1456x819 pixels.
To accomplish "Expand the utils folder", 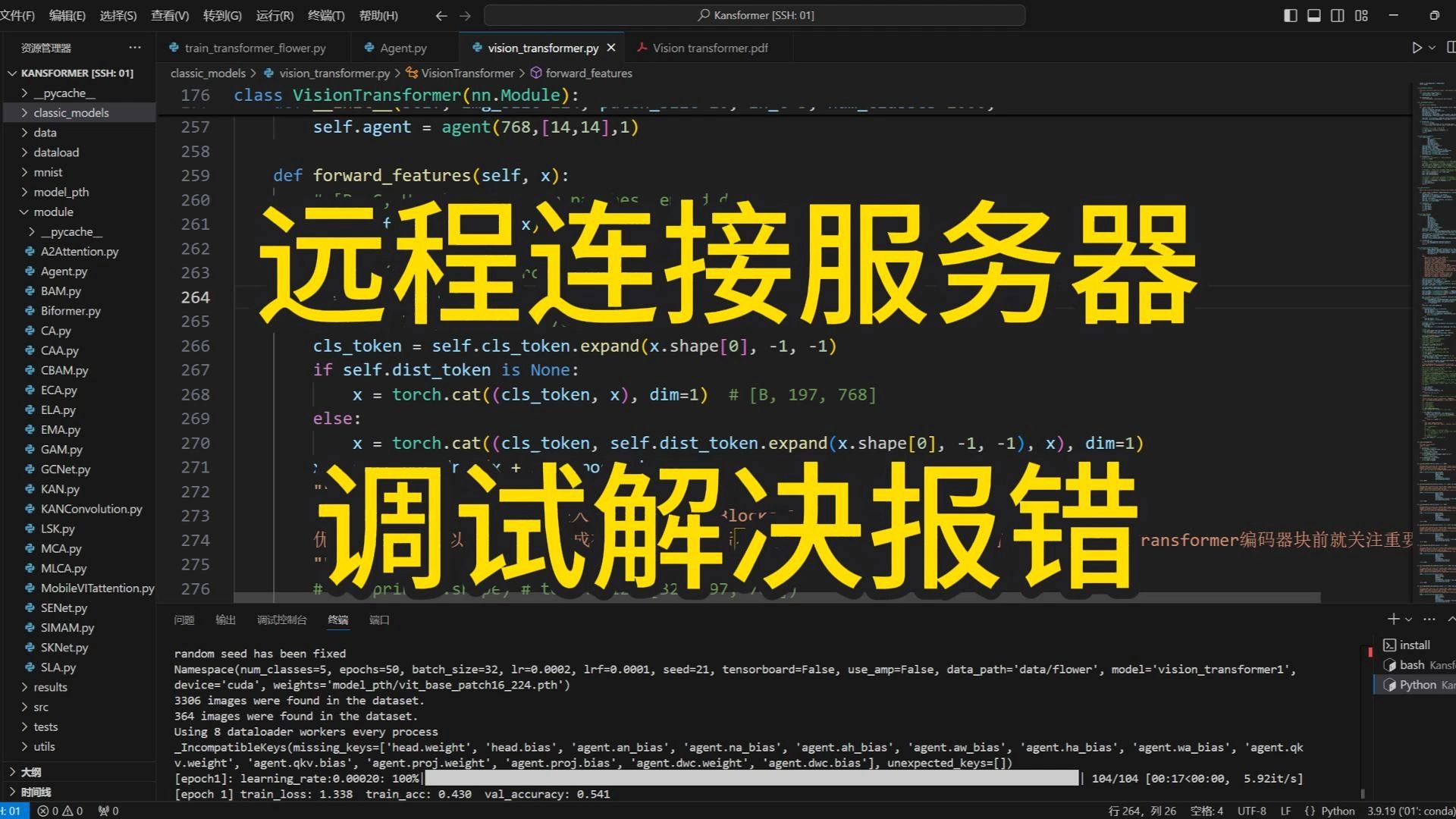I will (x=78, y=746).
